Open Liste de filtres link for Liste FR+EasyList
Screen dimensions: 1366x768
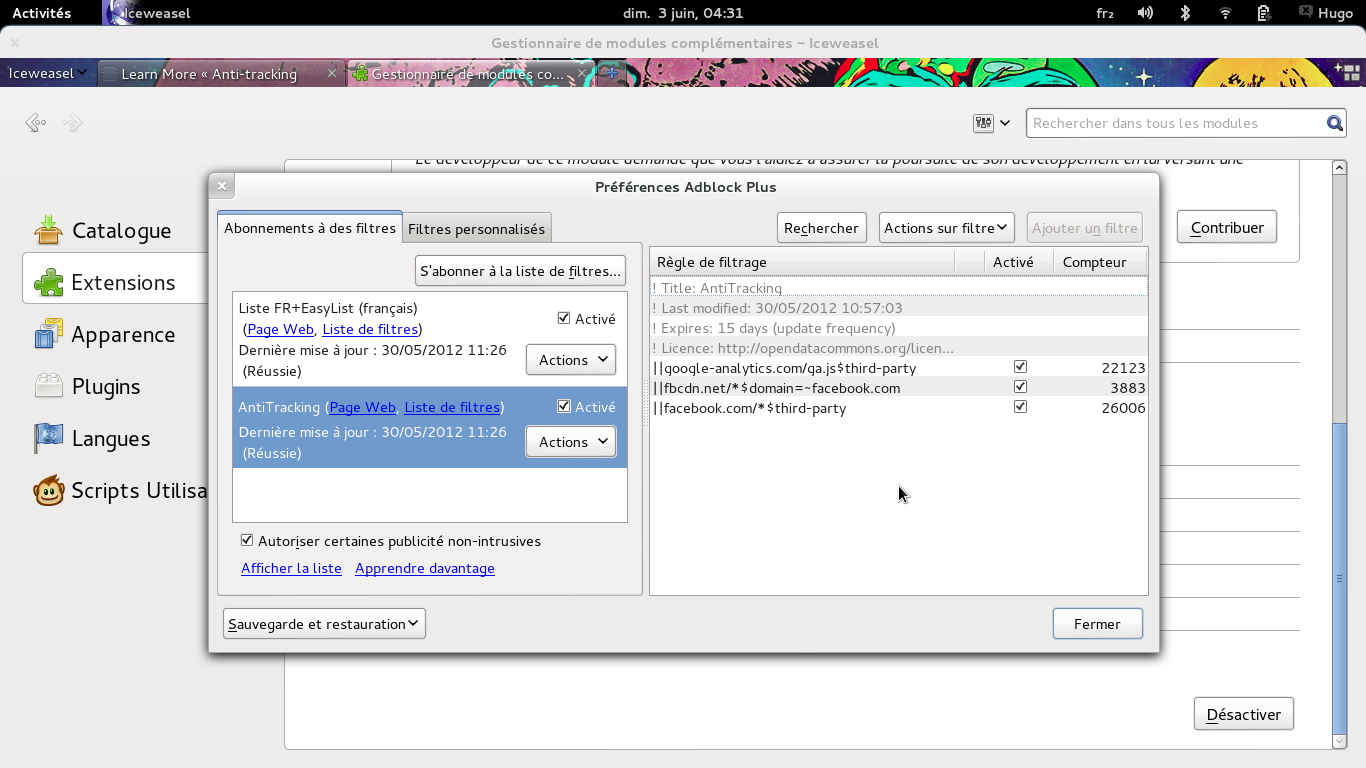point(370,329)
